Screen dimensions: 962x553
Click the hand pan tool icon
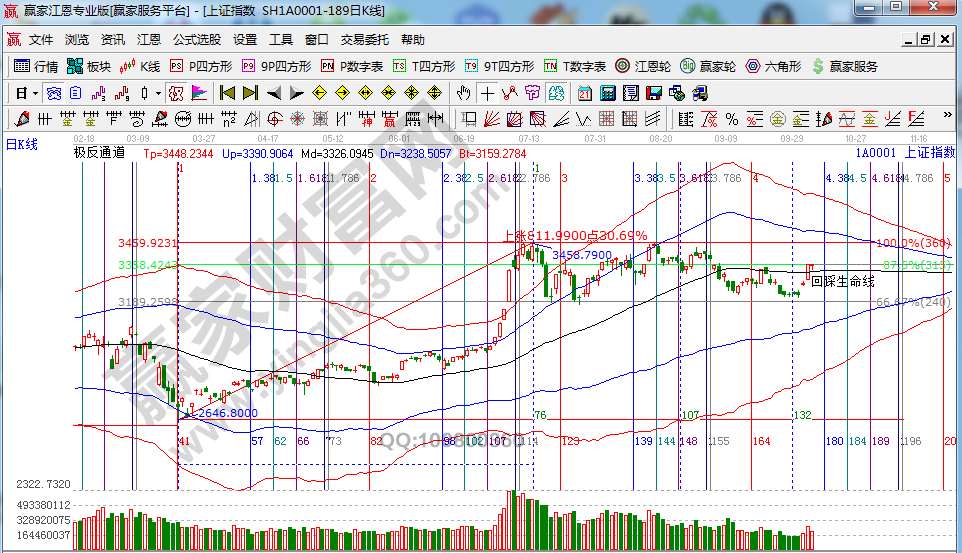coord(463,93)
